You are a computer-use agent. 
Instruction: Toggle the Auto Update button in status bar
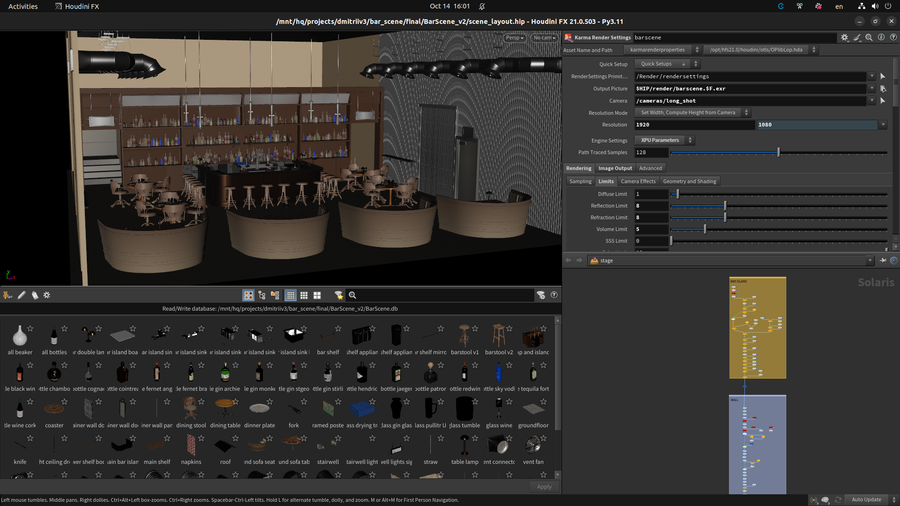coord(865,499)
